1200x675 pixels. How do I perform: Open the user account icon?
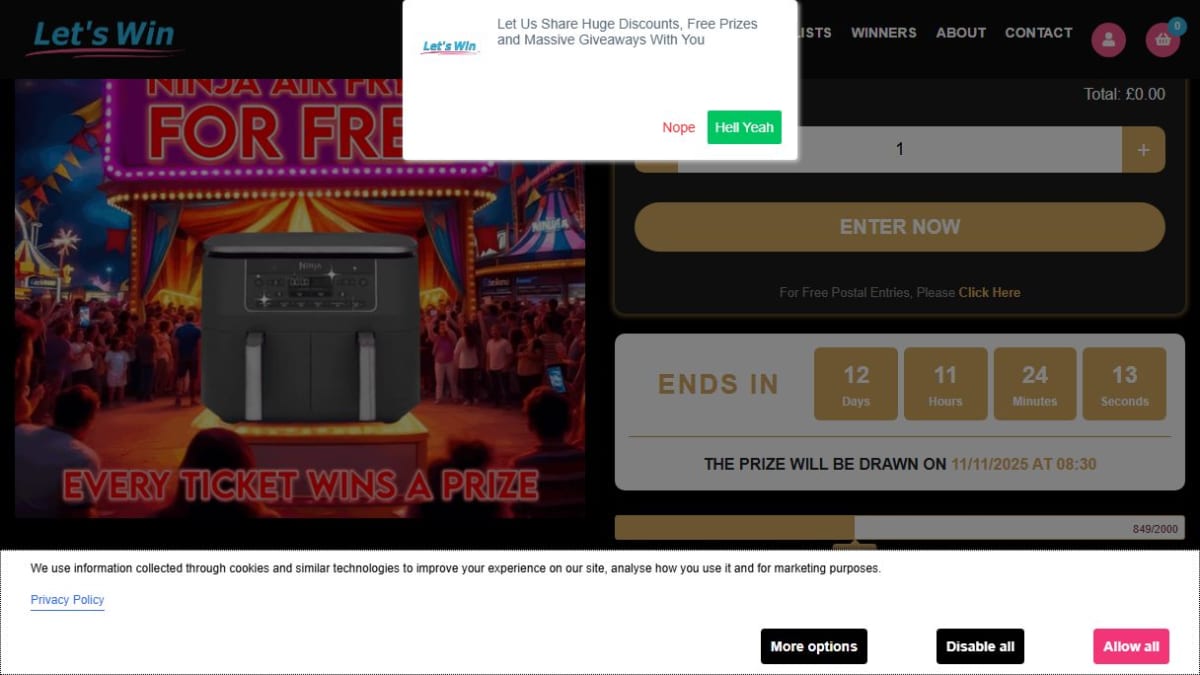coord(1108,40)
